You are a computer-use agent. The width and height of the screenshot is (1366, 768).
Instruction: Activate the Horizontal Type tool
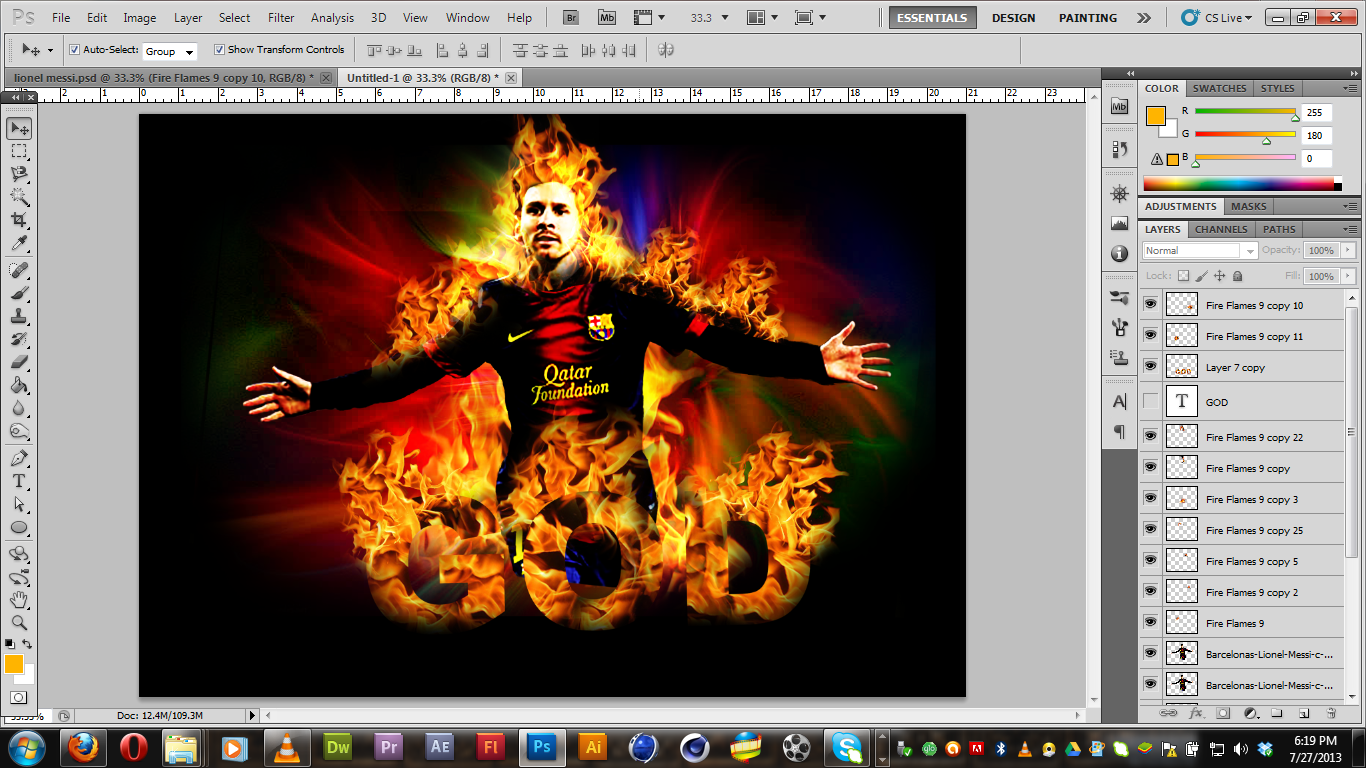tap(20, 480)
